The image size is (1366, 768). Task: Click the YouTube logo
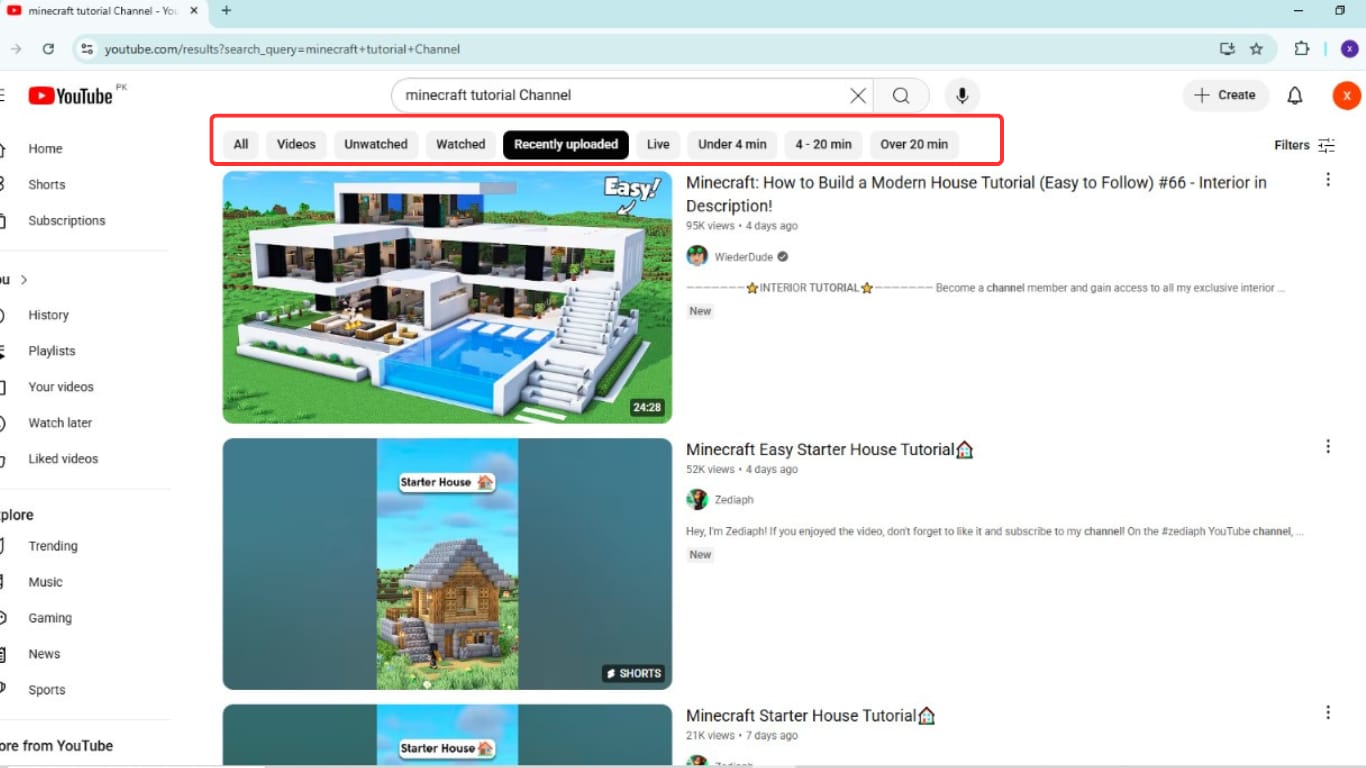coord(70,96)
